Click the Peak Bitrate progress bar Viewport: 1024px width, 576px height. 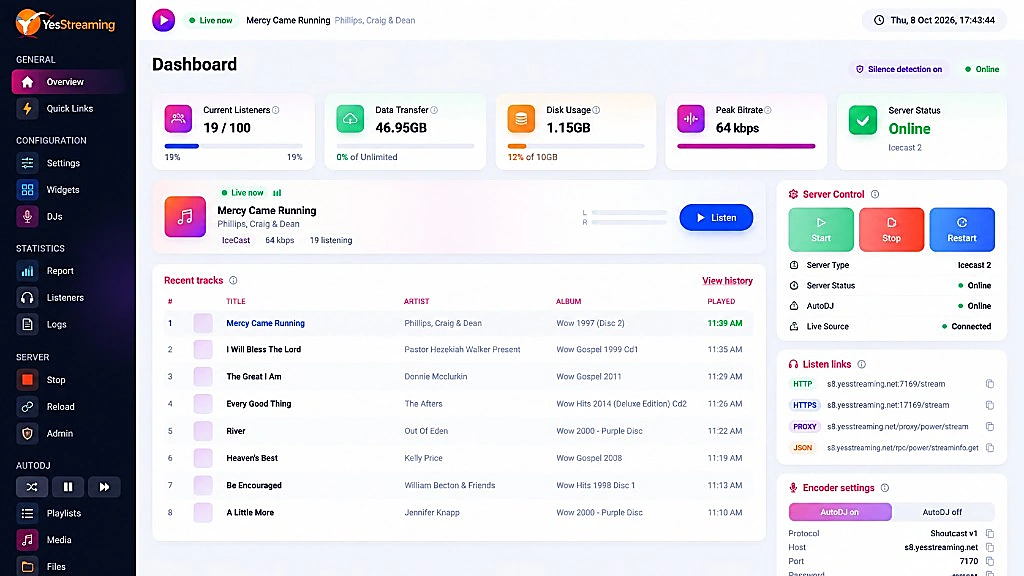746,146
